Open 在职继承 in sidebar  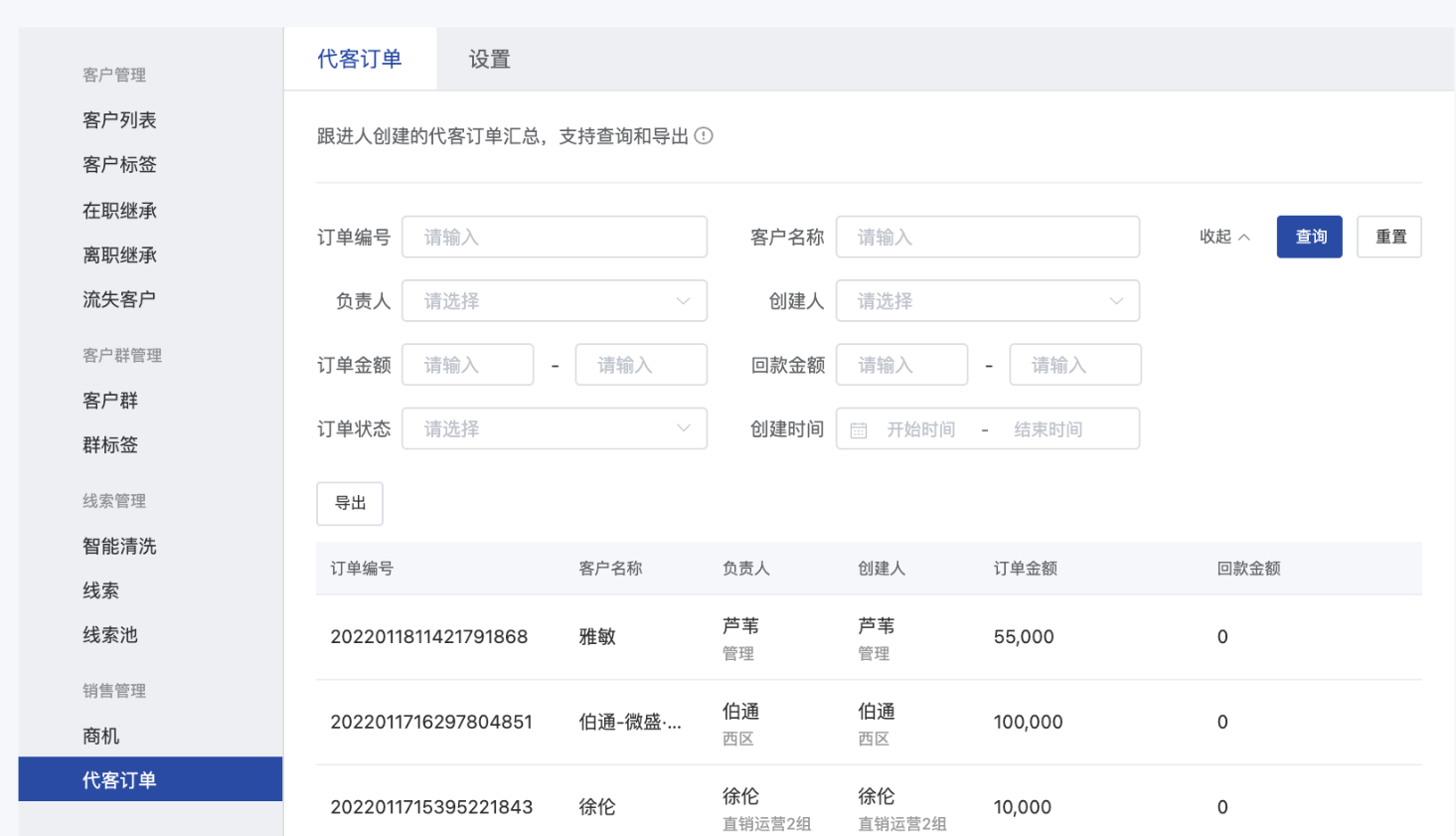coord(119,211)
